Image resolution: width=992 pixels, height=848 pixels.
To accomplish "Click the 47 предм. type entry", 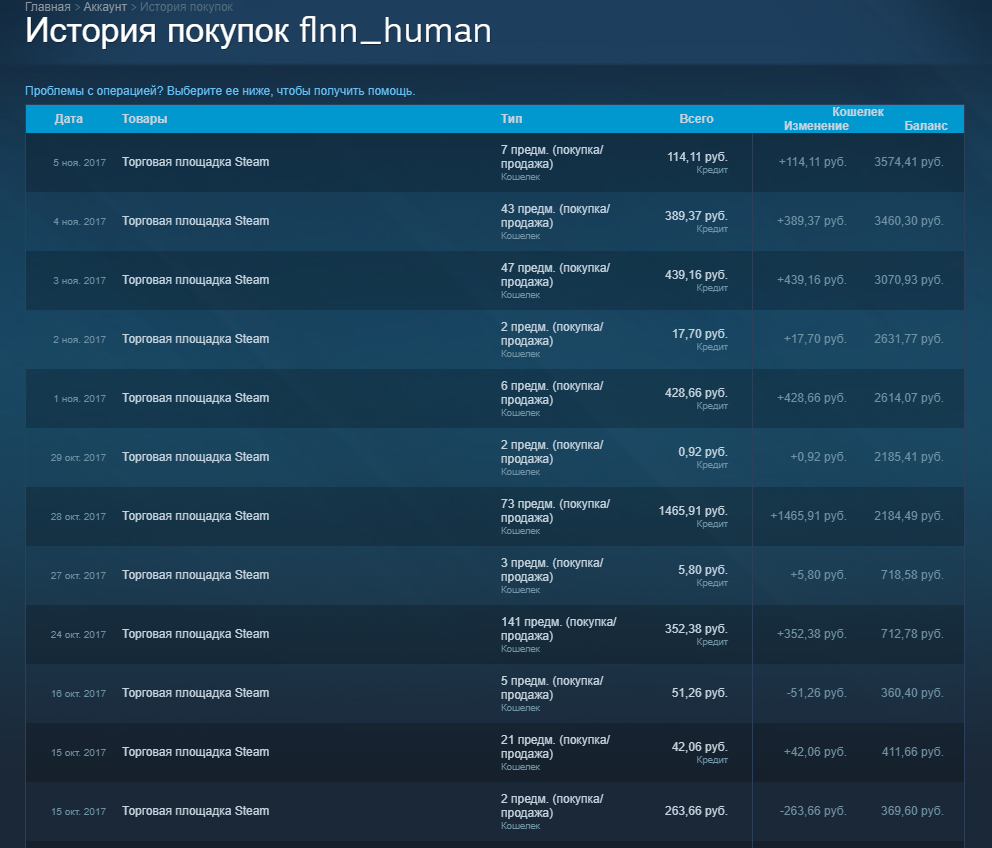I will click(x=555, y=275).
